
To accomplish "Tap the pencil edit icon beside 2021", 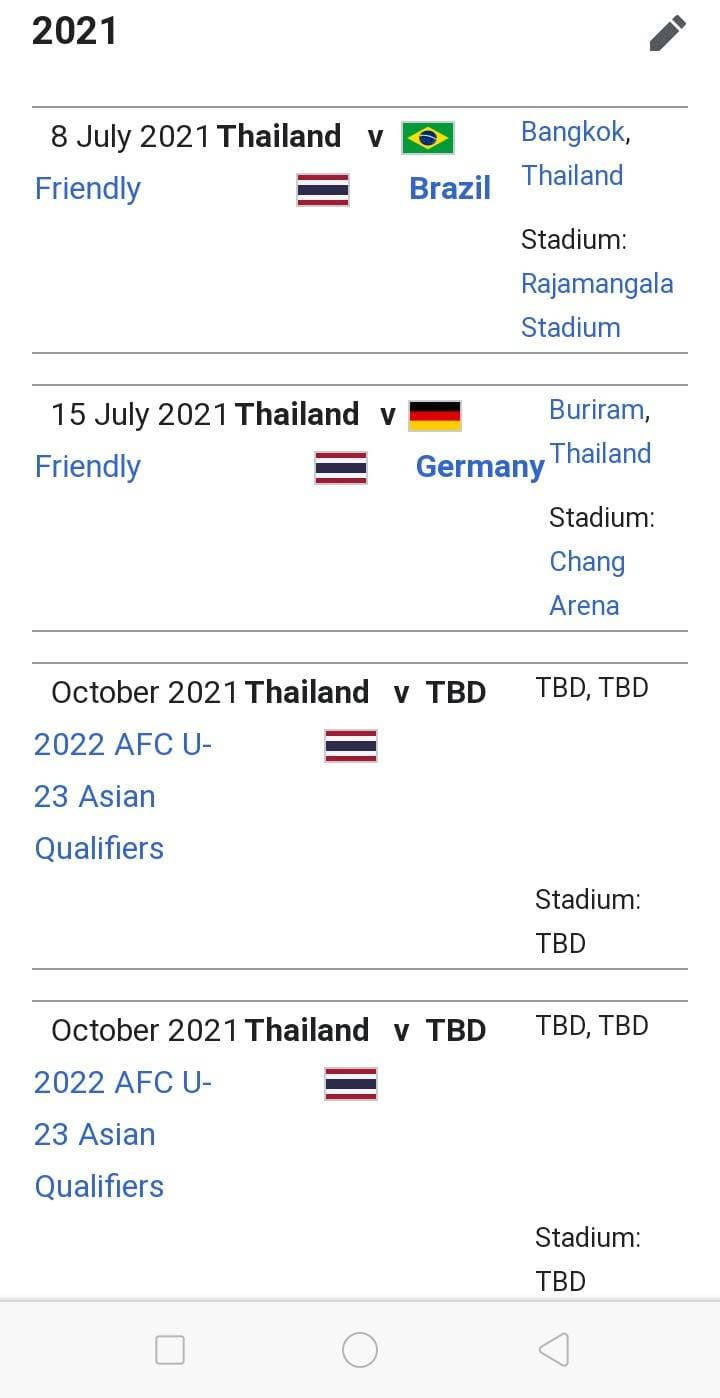I will [x=668, y=33].
